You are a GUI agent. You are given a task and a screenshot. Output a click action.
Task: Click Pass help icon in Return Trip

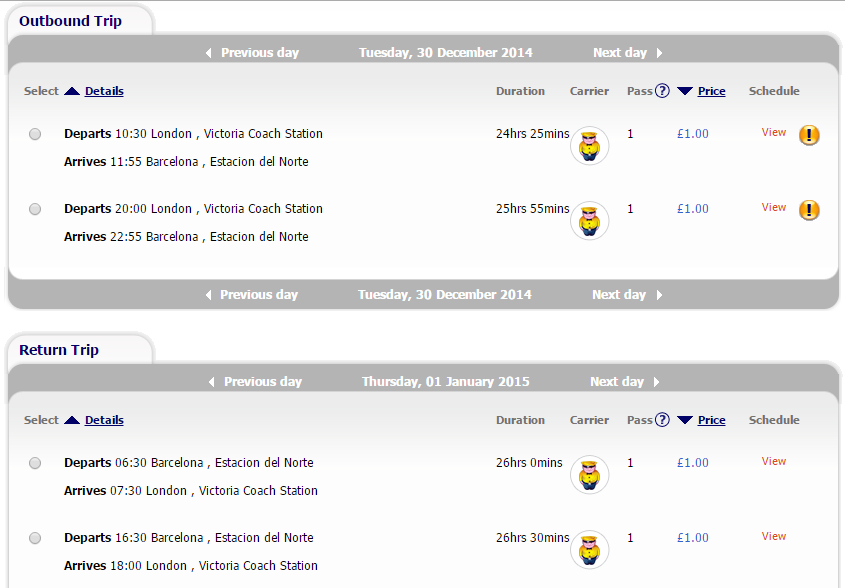[x=662, y=420]
